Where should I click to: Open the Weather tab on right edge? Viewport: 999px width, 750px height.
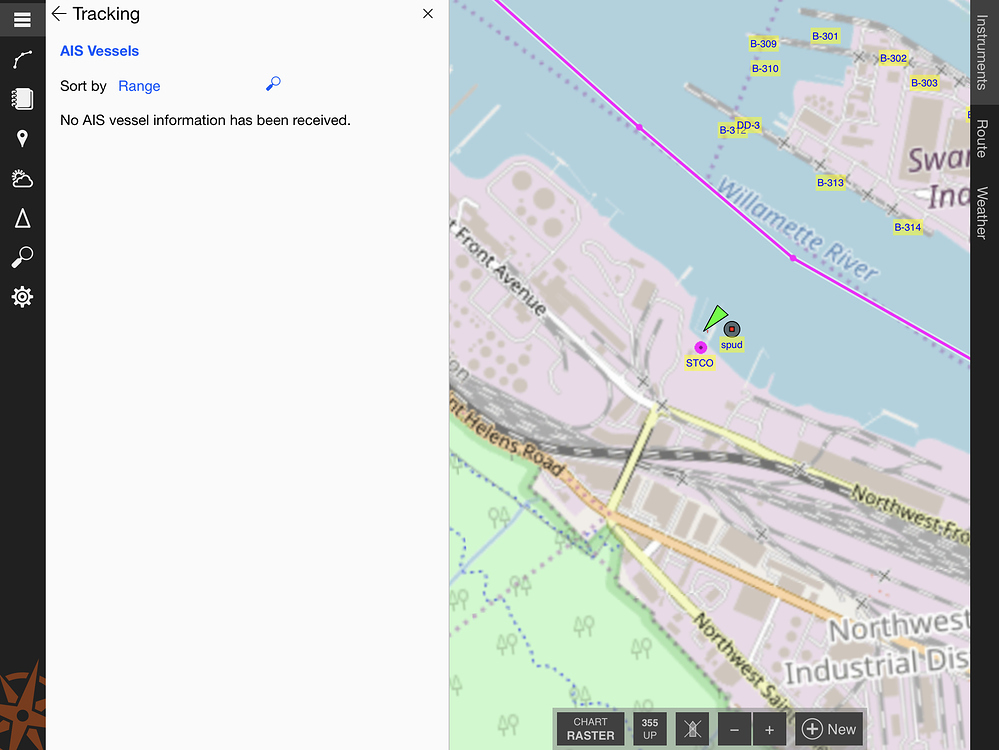point(983,208)
